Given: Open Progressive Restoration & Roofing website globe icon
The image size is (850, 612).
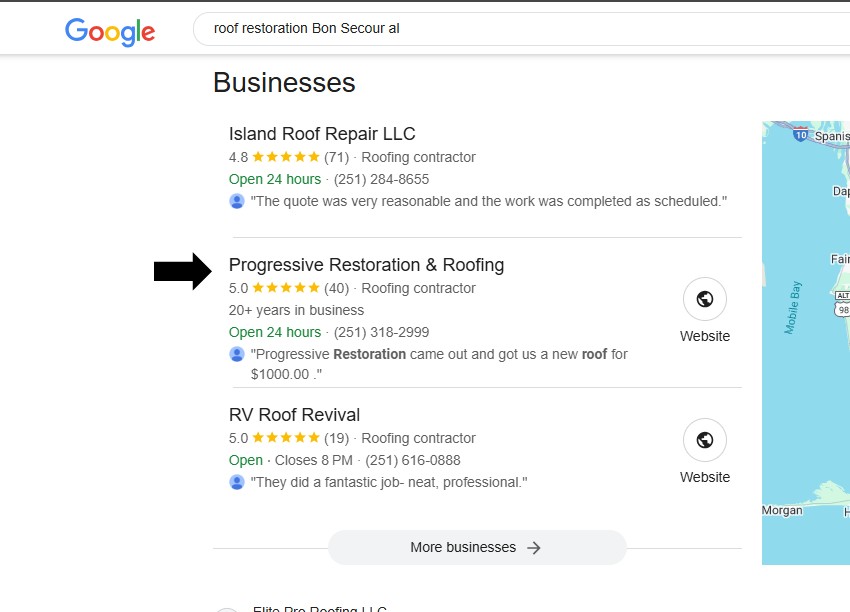Looking at the screenshot, I should [704, 299].
